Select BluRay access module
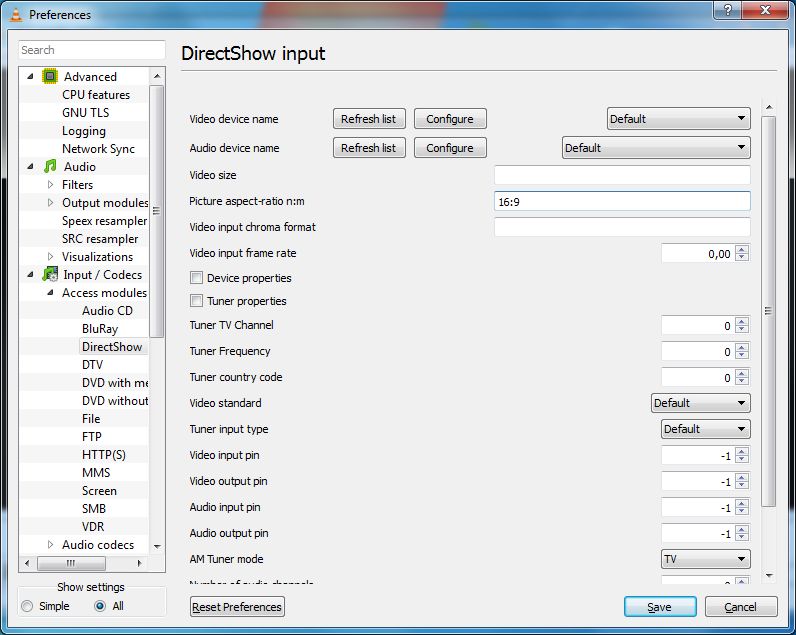The width and height of the screenshot is (796, 635). coord(100,329)
